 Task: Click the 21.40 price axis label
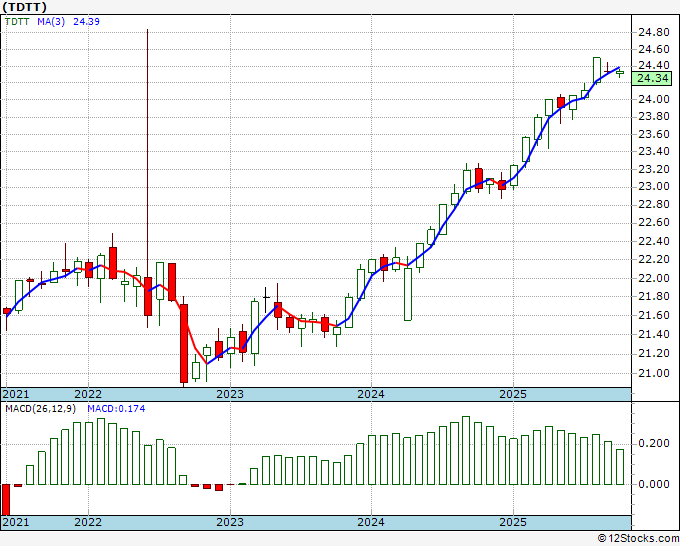click(654, 334)
